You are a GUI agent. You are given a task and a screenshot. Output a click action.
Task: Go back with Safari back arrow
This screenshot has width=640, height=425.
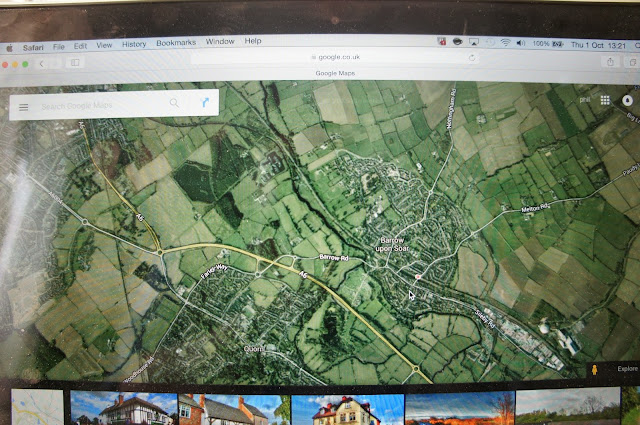click(41, 63)
